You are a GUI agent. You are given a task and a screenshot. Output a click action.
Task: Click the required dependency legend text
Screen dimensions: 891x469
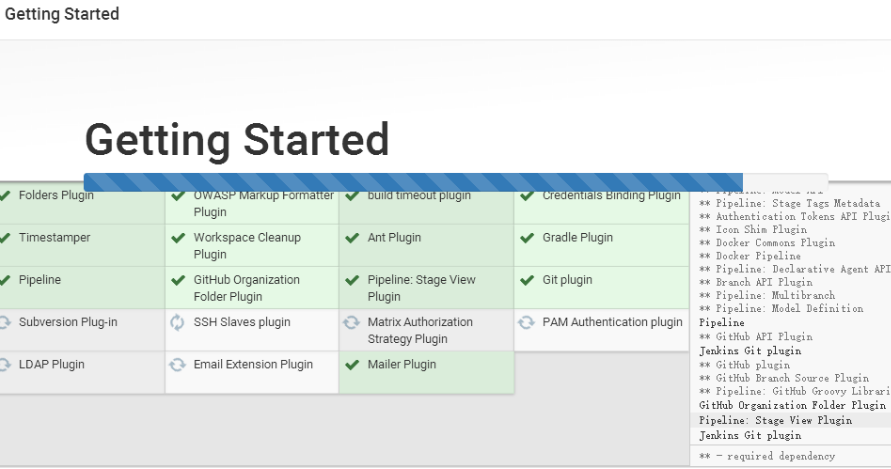[x=767, y=456]
